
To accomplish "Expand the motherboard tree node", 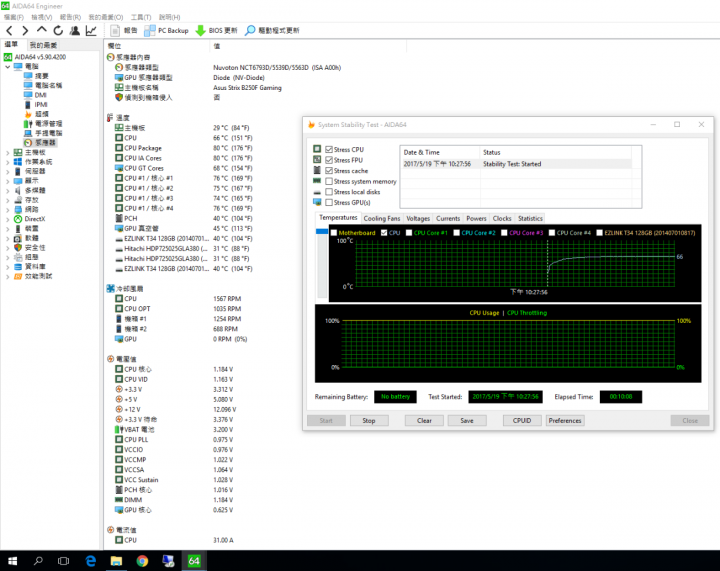I will [7, 152].
